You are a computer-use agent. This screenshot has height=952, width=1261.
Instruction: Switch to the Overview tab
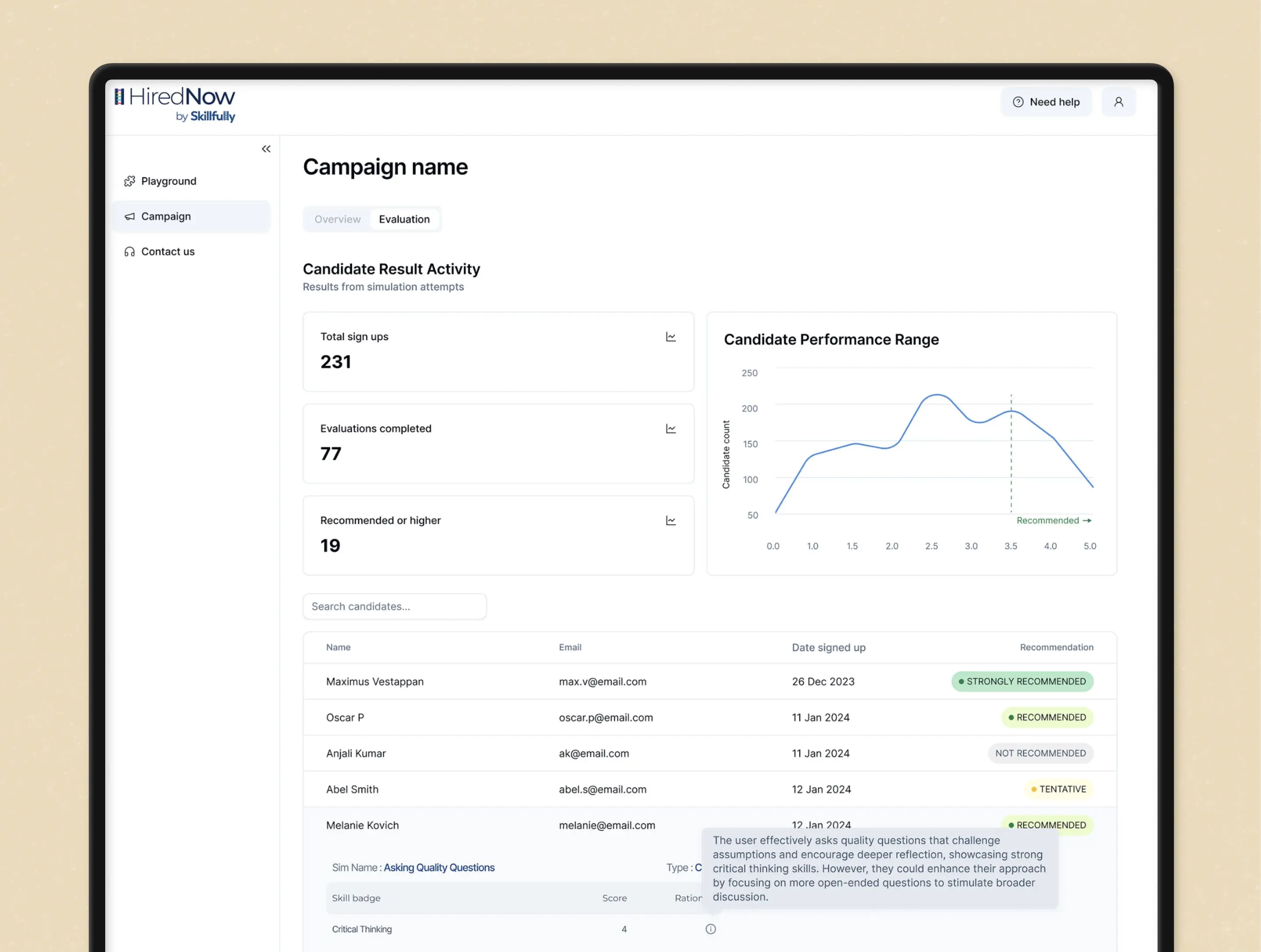(338, 219)
